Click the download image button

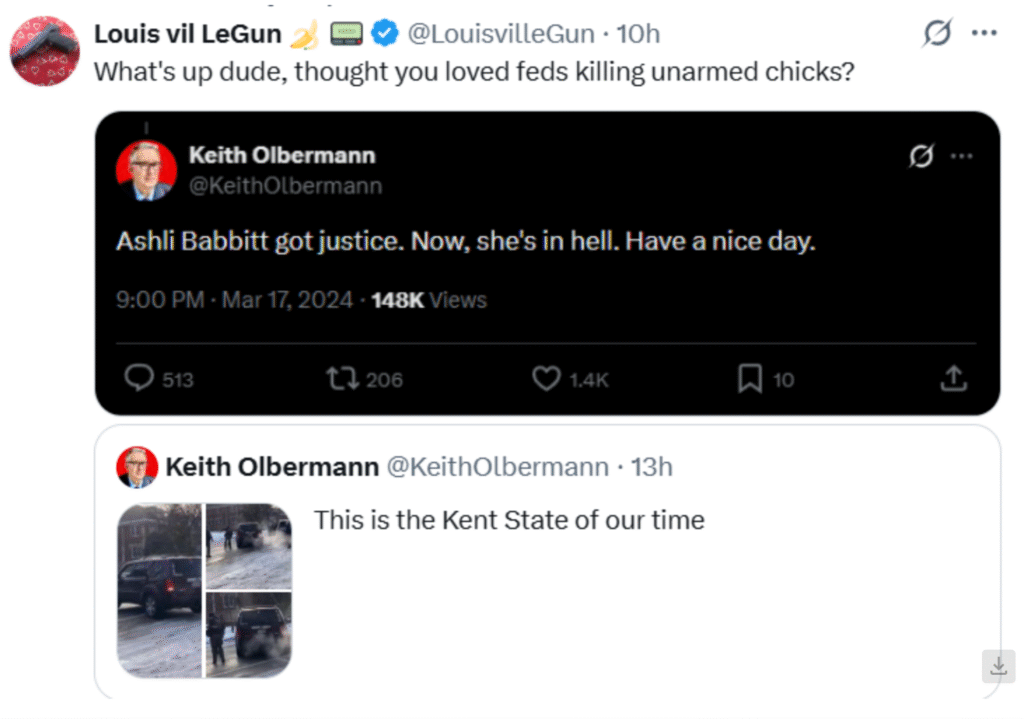997,665
